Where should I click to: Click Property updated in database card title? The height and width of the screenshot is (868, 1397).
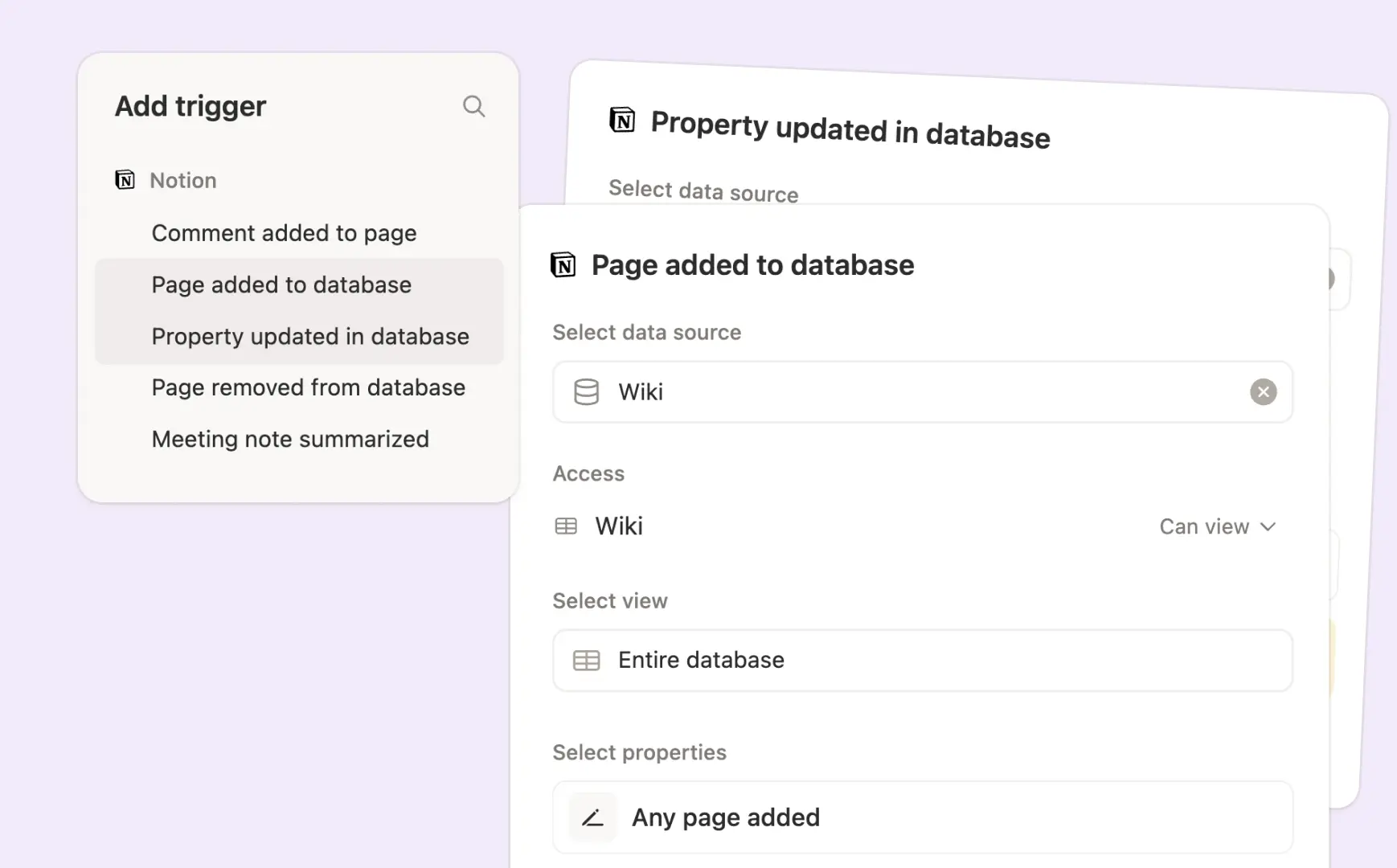click(850, 129)
